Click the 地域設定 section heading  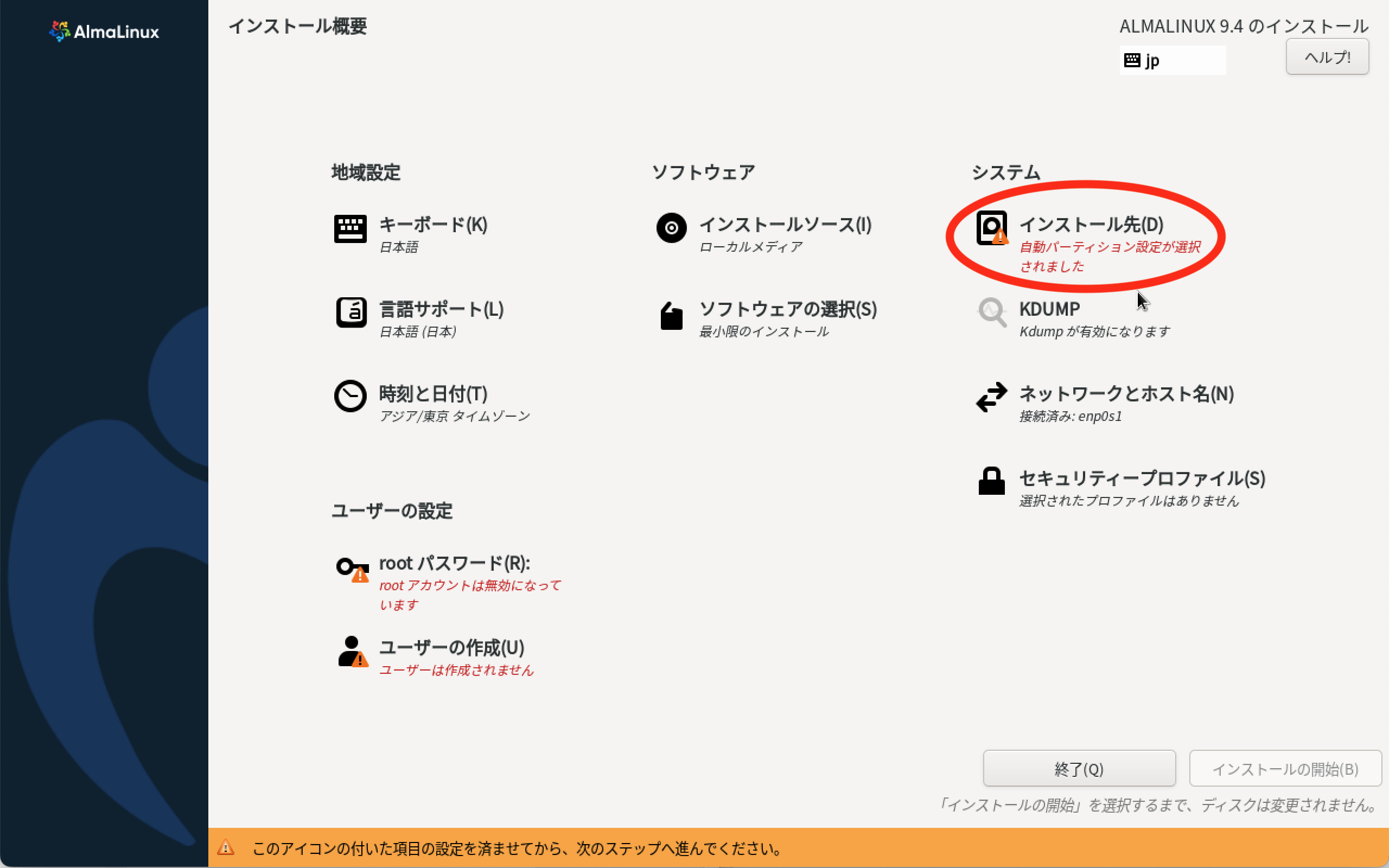pyautogui.click(x=366, y=172)
